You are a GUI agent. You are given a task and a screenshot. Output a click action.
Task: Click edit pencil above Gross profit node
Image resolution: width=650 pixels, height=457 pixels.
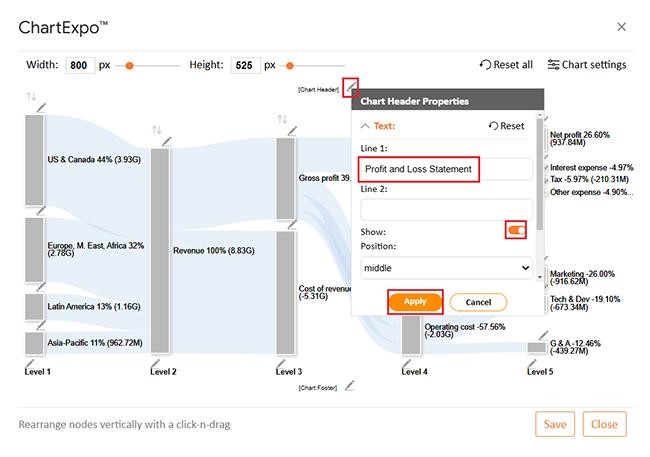pos(292,130)
